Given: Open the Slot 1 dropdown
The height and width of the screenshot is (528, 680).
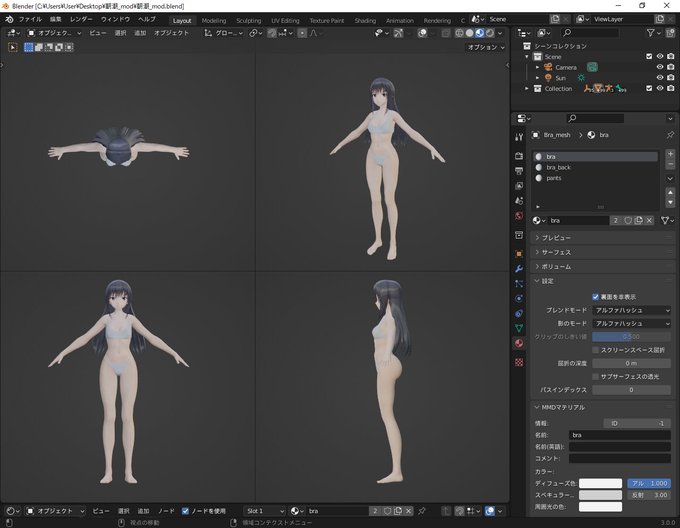Looking at the screenshot, I should 265,511.
